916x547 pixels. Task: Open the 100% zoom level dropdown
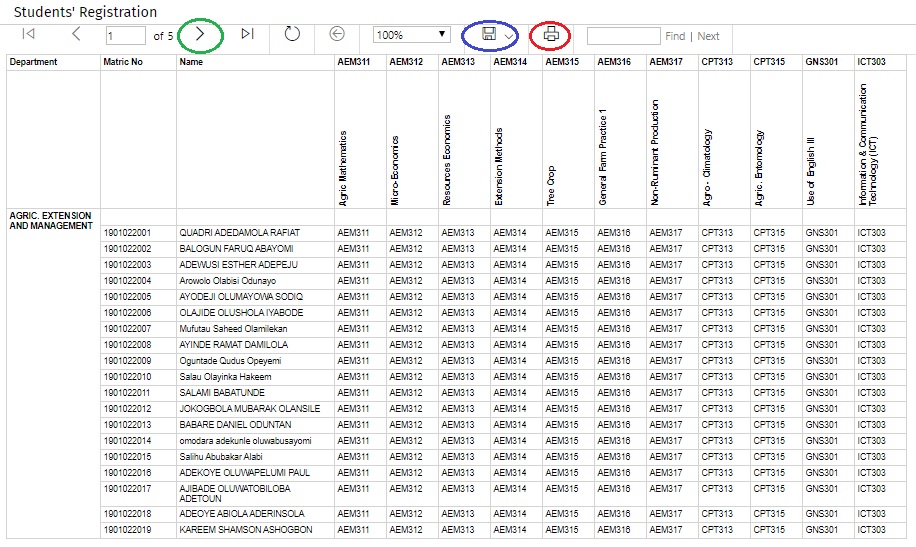click(x=412, y=34)
